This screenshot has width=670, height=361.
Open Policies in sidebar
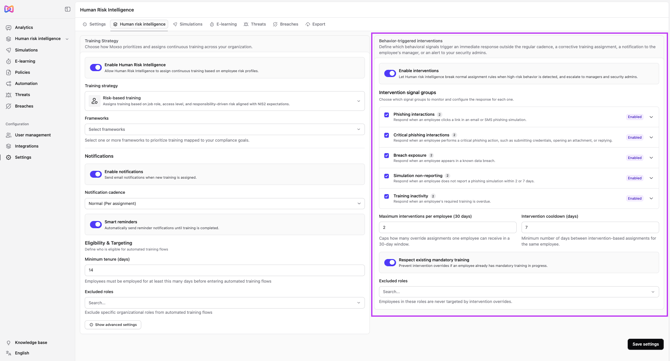(22, 72)
